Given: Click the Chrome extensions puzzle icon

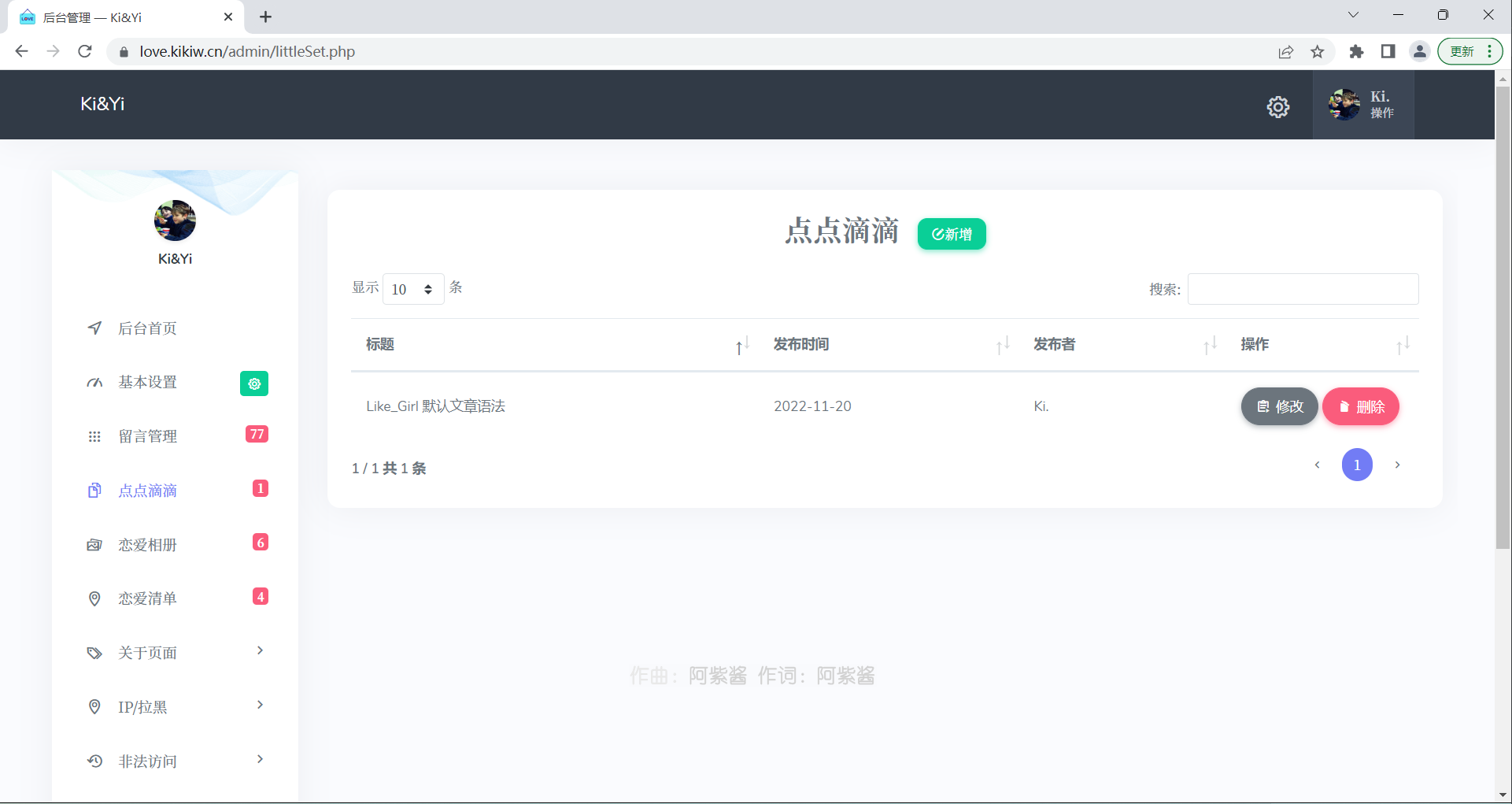Looking at the screenshot, I should [1356, 52].
